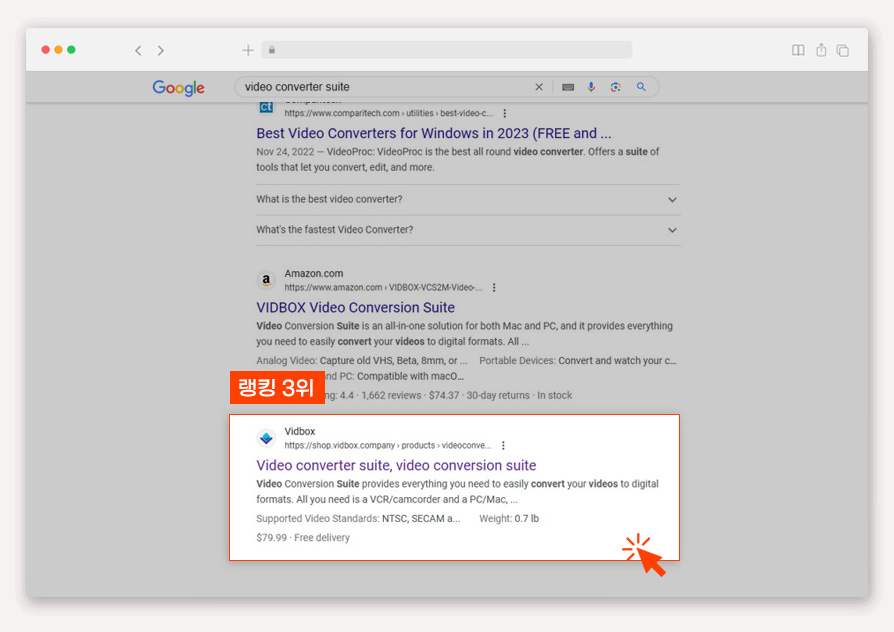The image size is (894, 632).
Task: Click the '$79.99 · Free delivery' text
Action: (x=303, y=537)
